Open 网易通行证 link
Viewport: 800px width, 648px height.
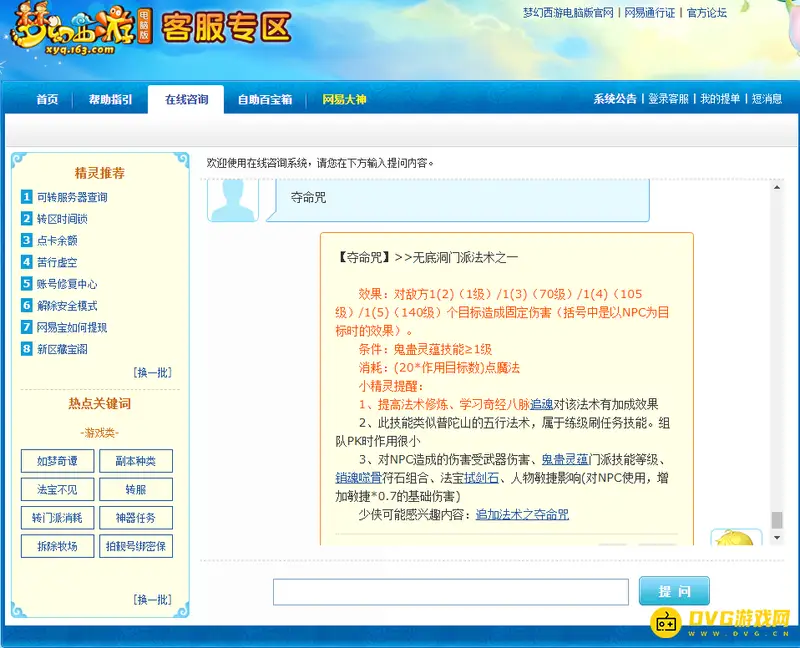[x=649, y=13]
